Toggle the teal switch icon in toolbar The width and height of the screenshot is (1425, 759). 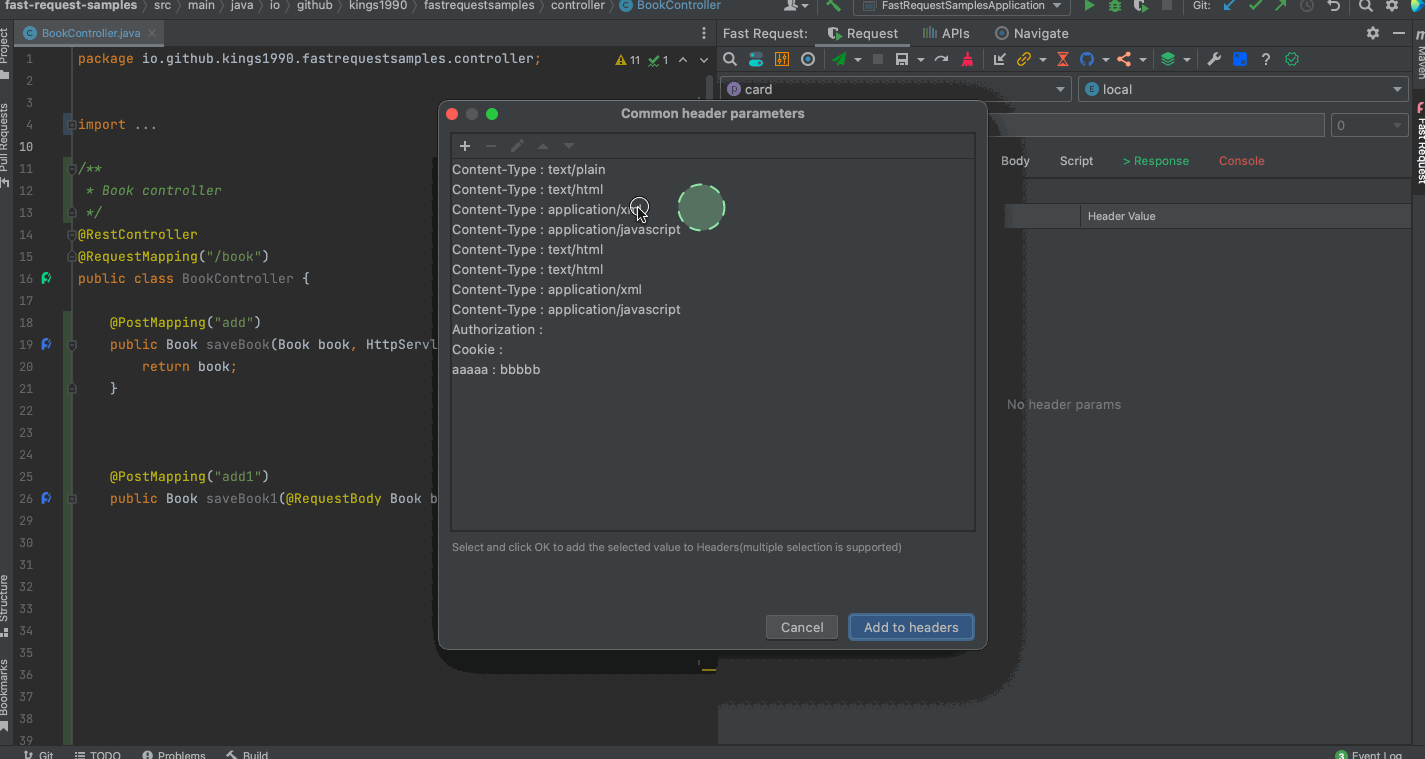(756, 60)
